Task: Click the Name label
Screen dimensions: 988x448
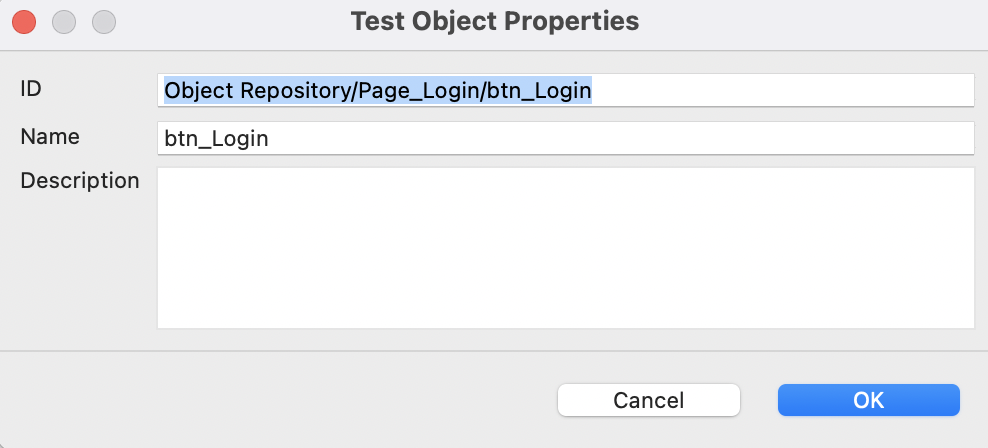Action: (50, 137)
